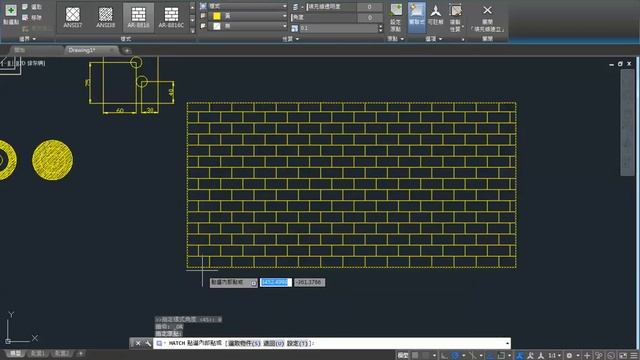Select the ANSI37 hatch pattern

pos(73,17)
